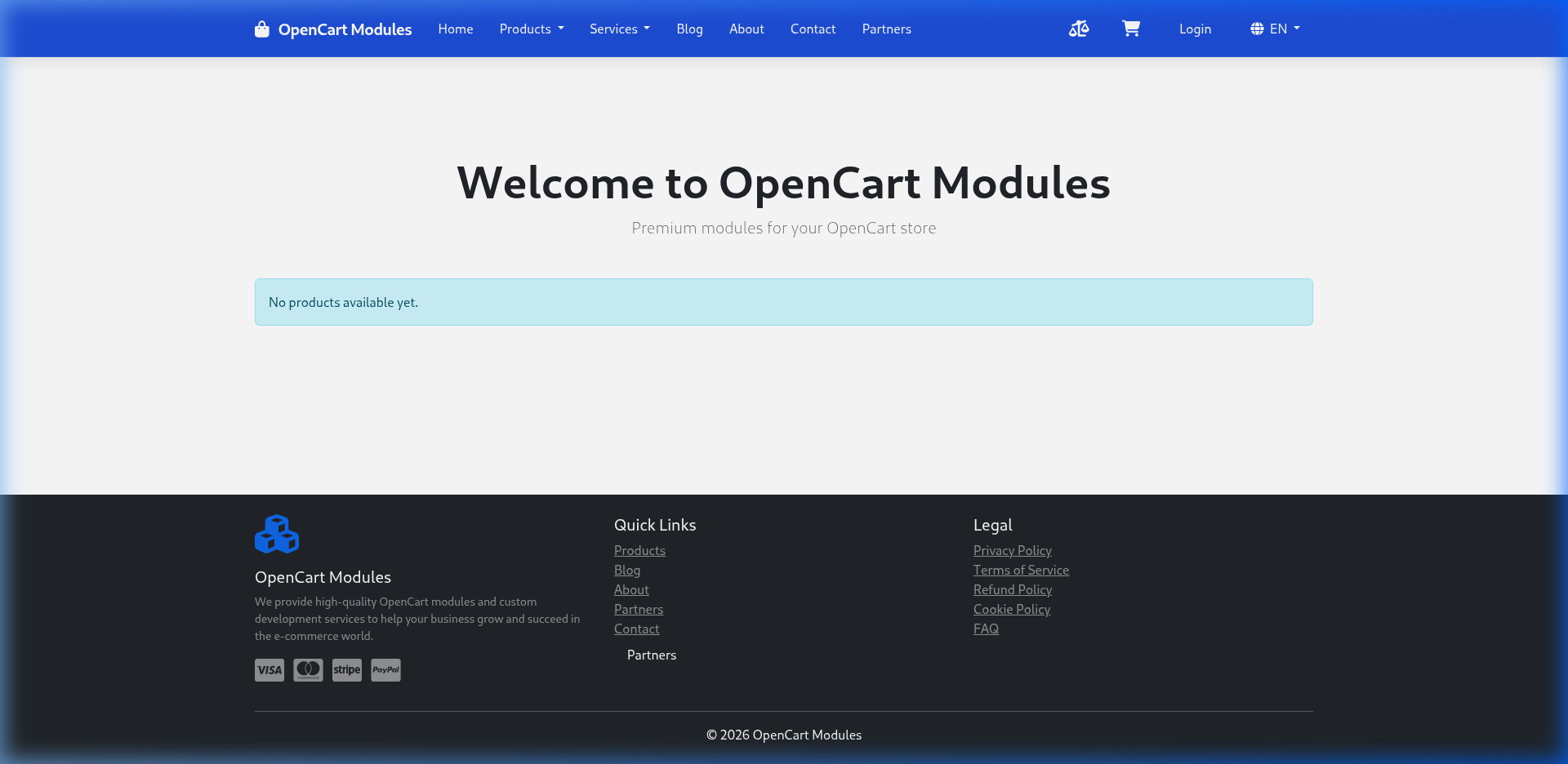Click the PayPal payment icon
Viewport: 1568px width, 764px height.
pos(385,670)
